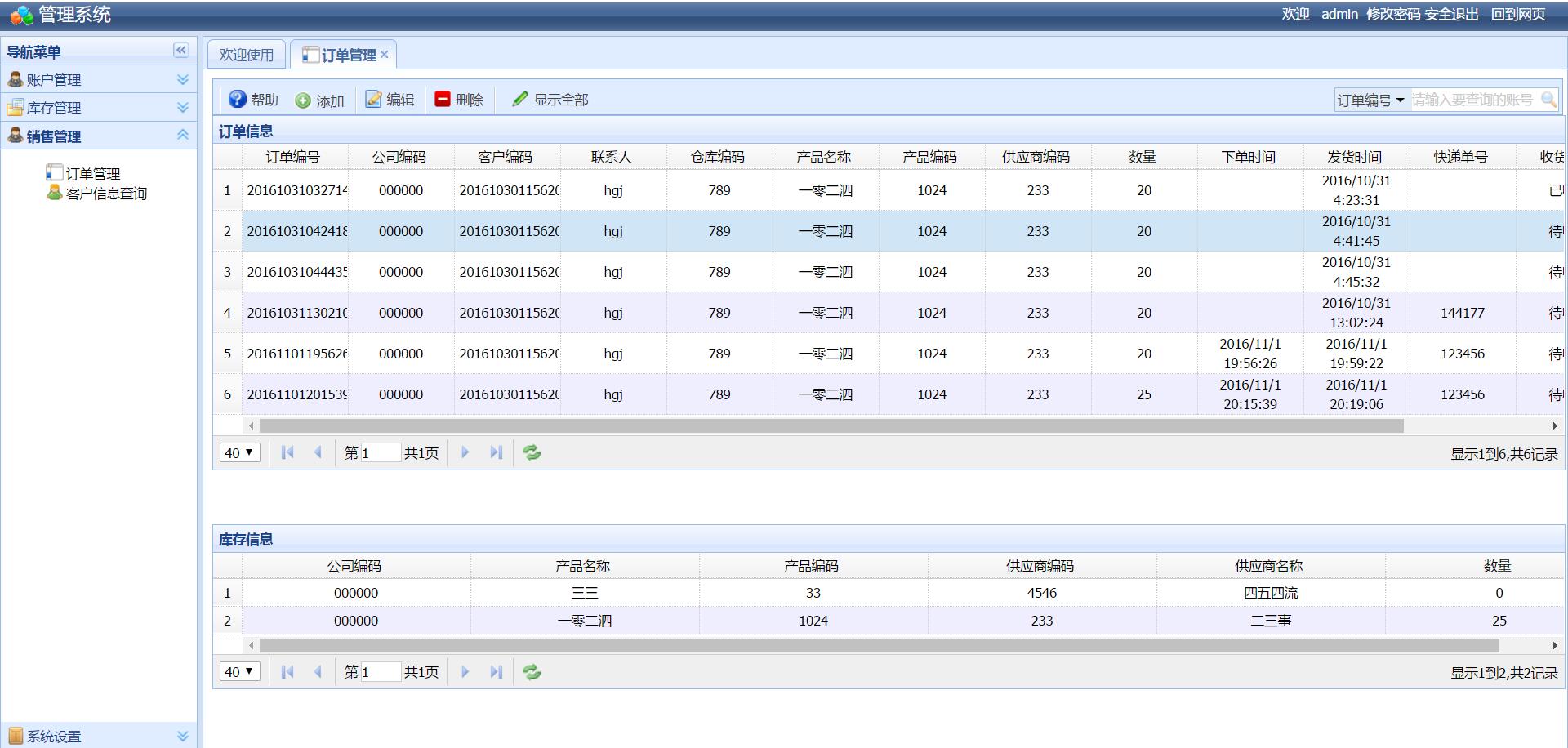Collapse the 销售管理 accordion section
The width and height of the screenshot is (1568, 748).
183,135
